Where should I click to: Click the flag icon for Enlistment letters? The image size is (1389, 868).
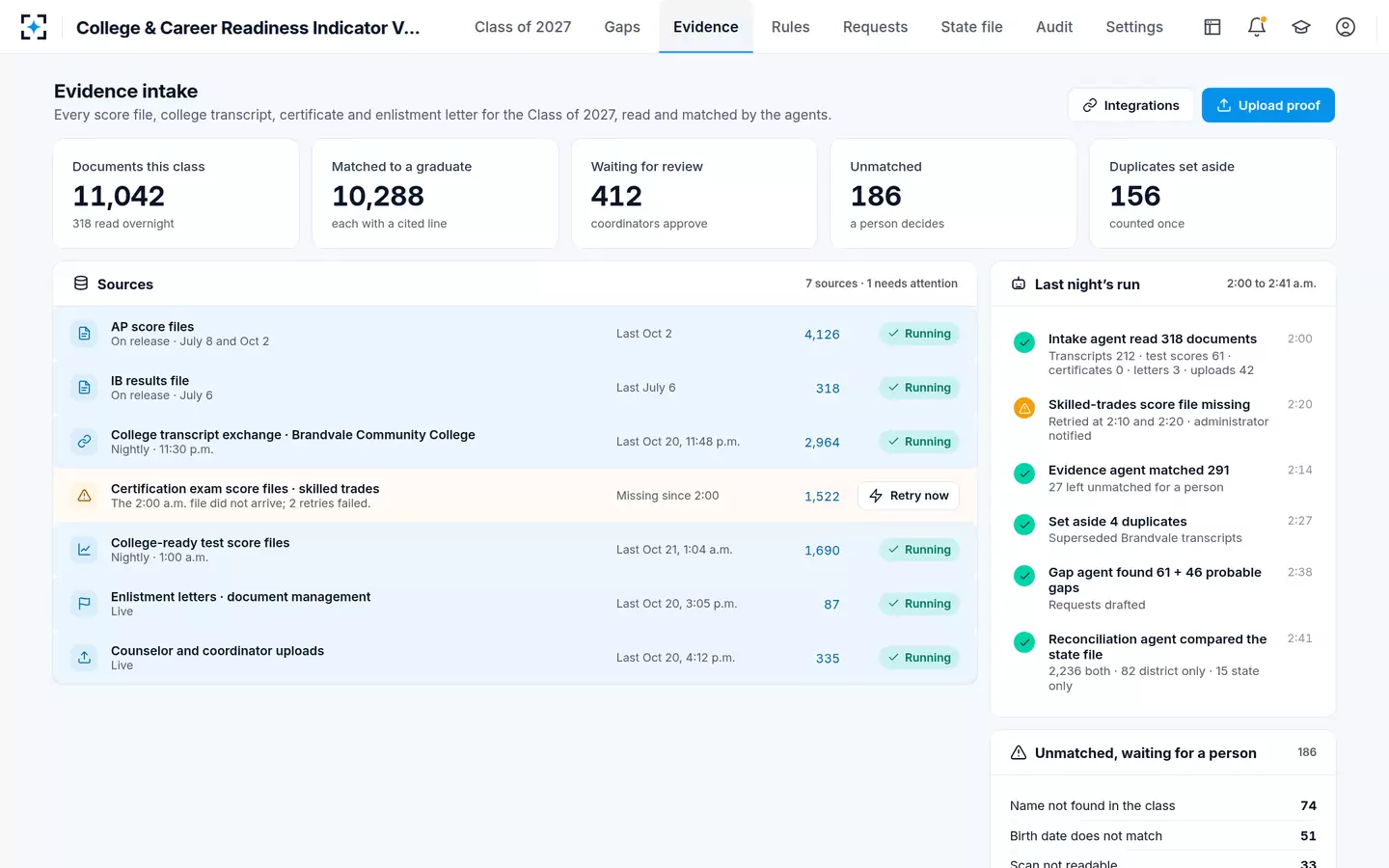pyautogui.click(x=85, y=604)
